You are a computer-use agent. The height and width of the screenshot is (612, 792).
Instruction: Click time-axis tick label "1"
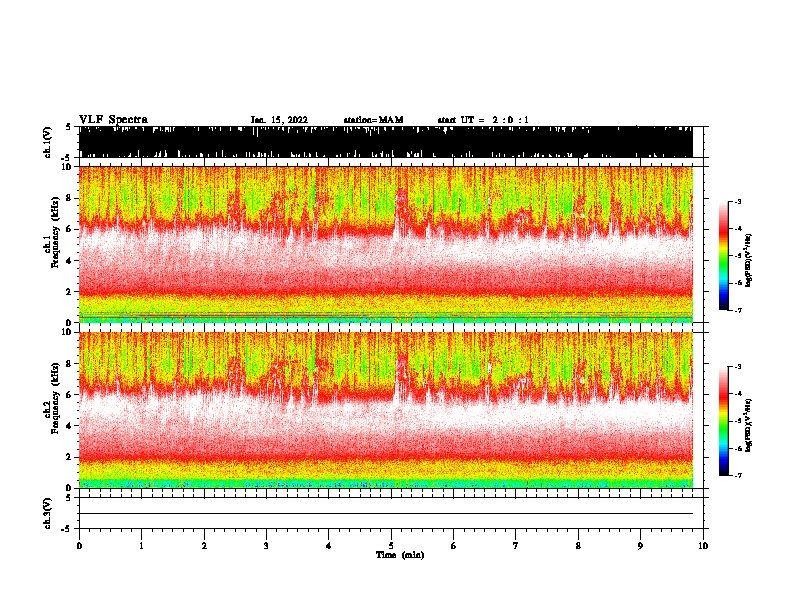click(x=141, y=546)
